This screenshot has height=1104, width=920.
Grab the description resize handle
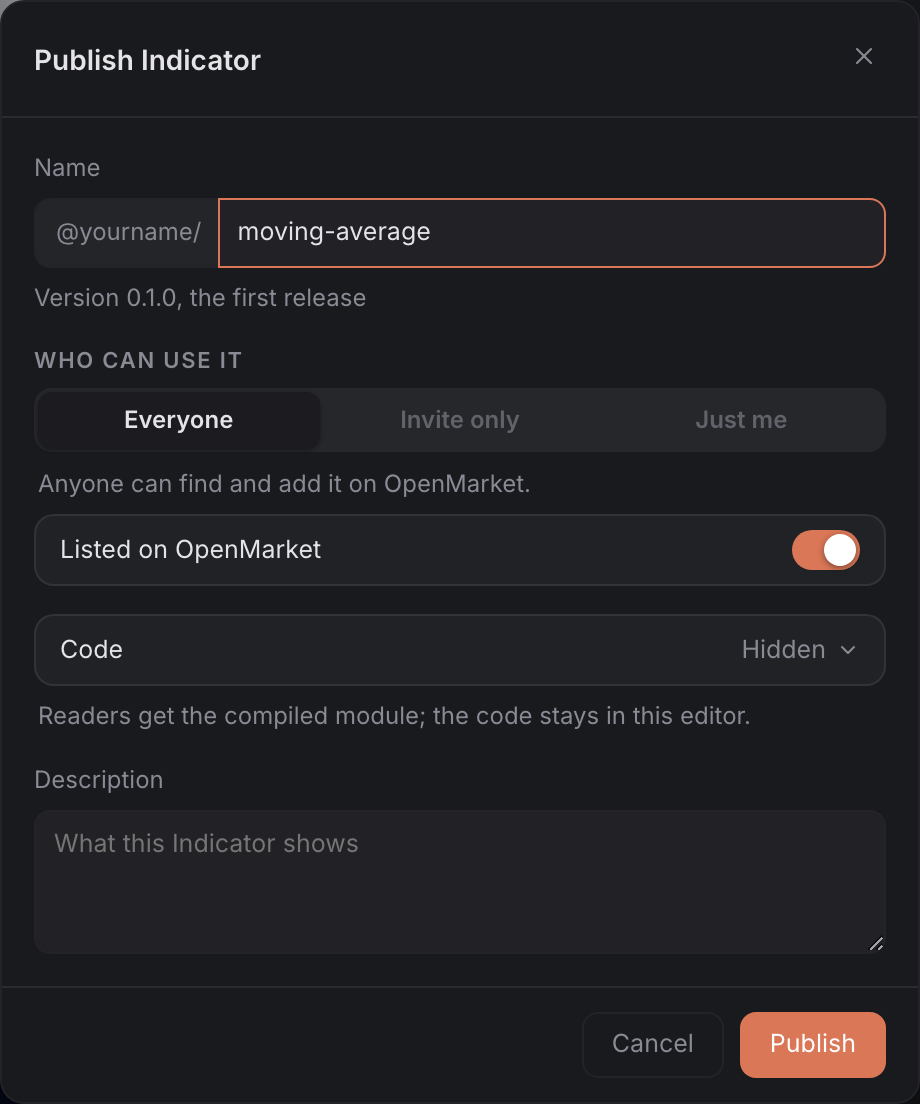[x=876, y=944]
